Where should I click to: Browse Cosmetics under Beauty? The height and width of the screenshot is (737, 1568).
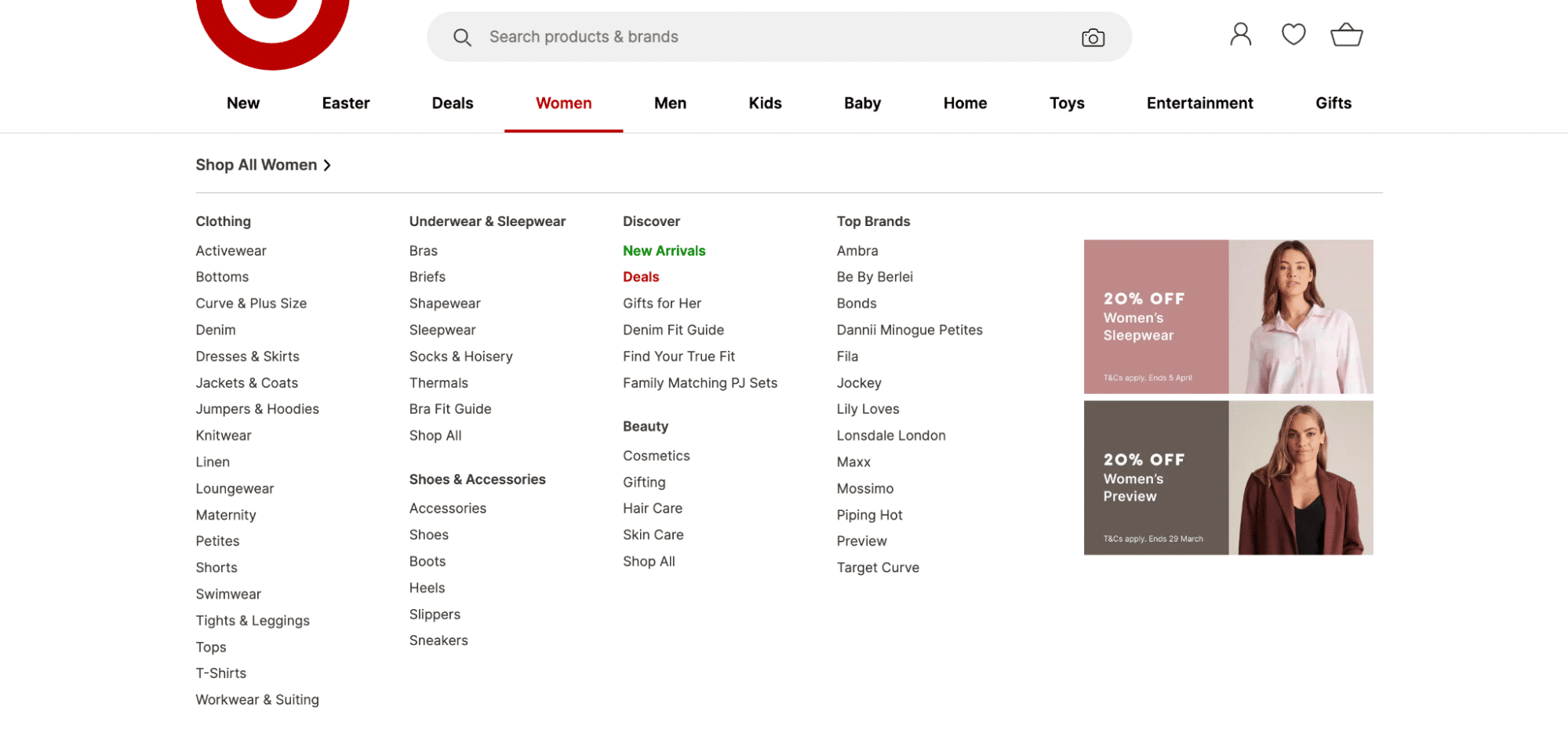656,455
